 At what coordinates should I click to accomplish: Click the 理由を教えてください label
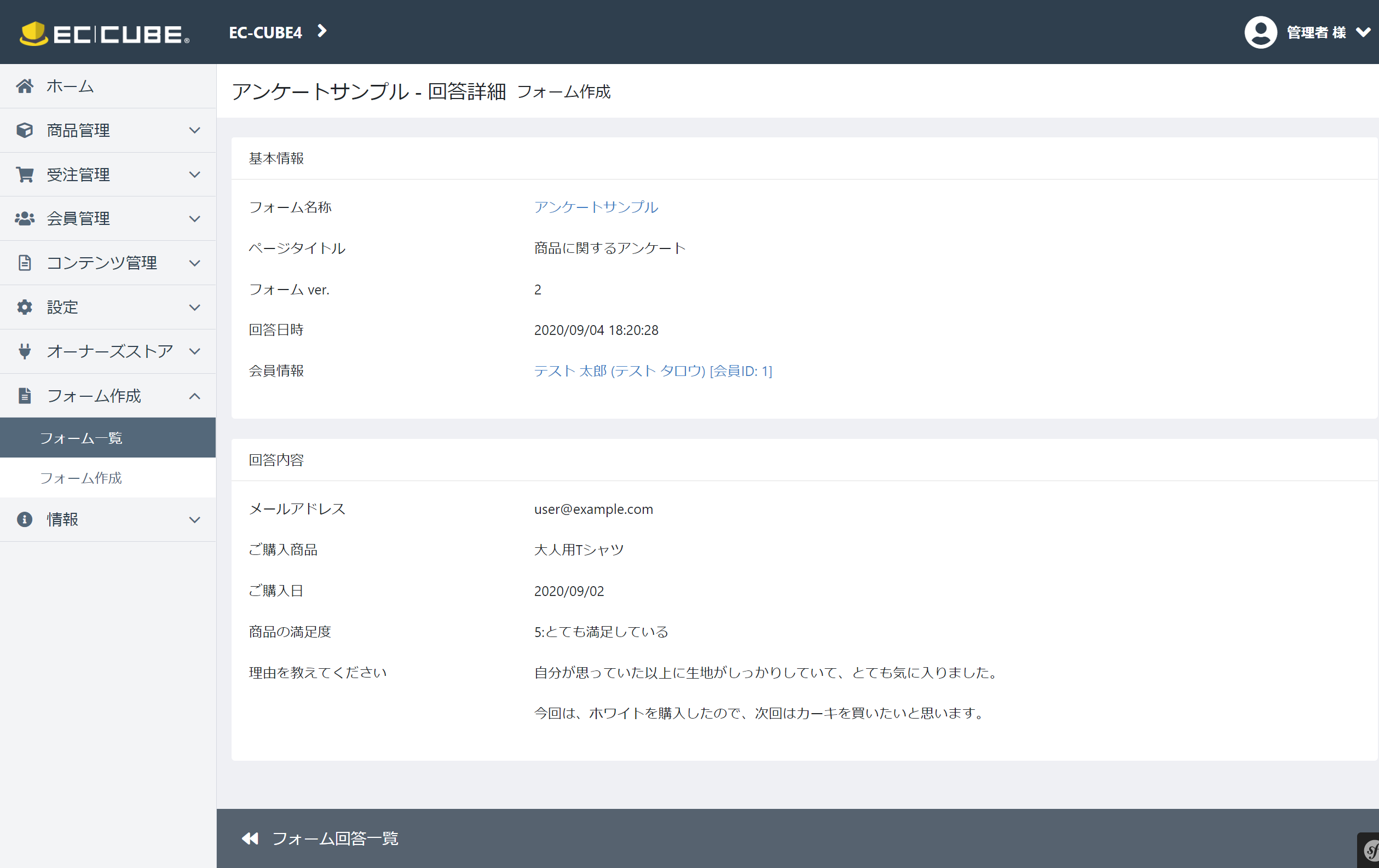click(318, 672)
